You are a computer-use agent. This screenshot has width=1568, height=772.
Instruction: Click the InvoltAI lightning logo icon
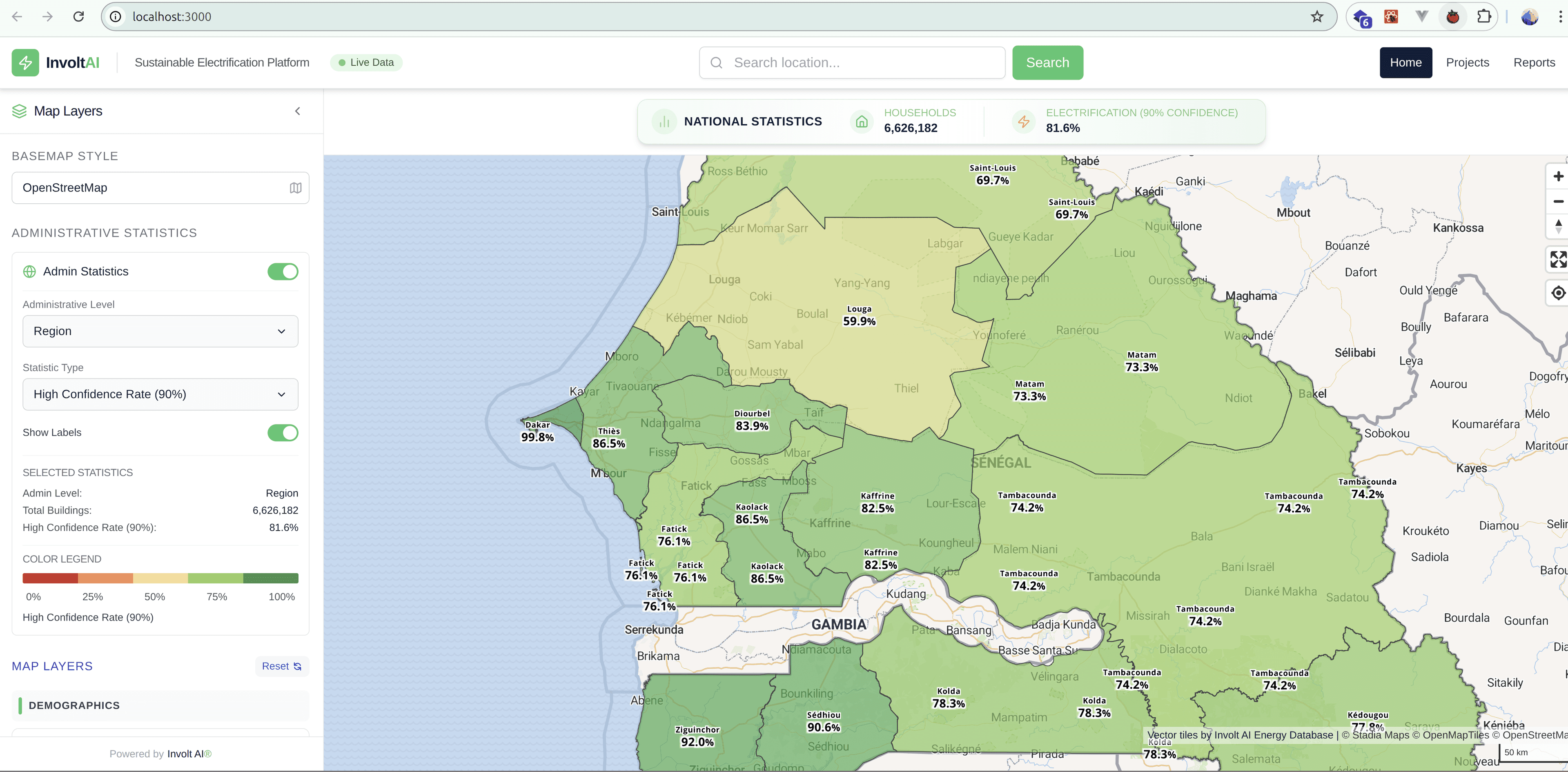(25, 62)
